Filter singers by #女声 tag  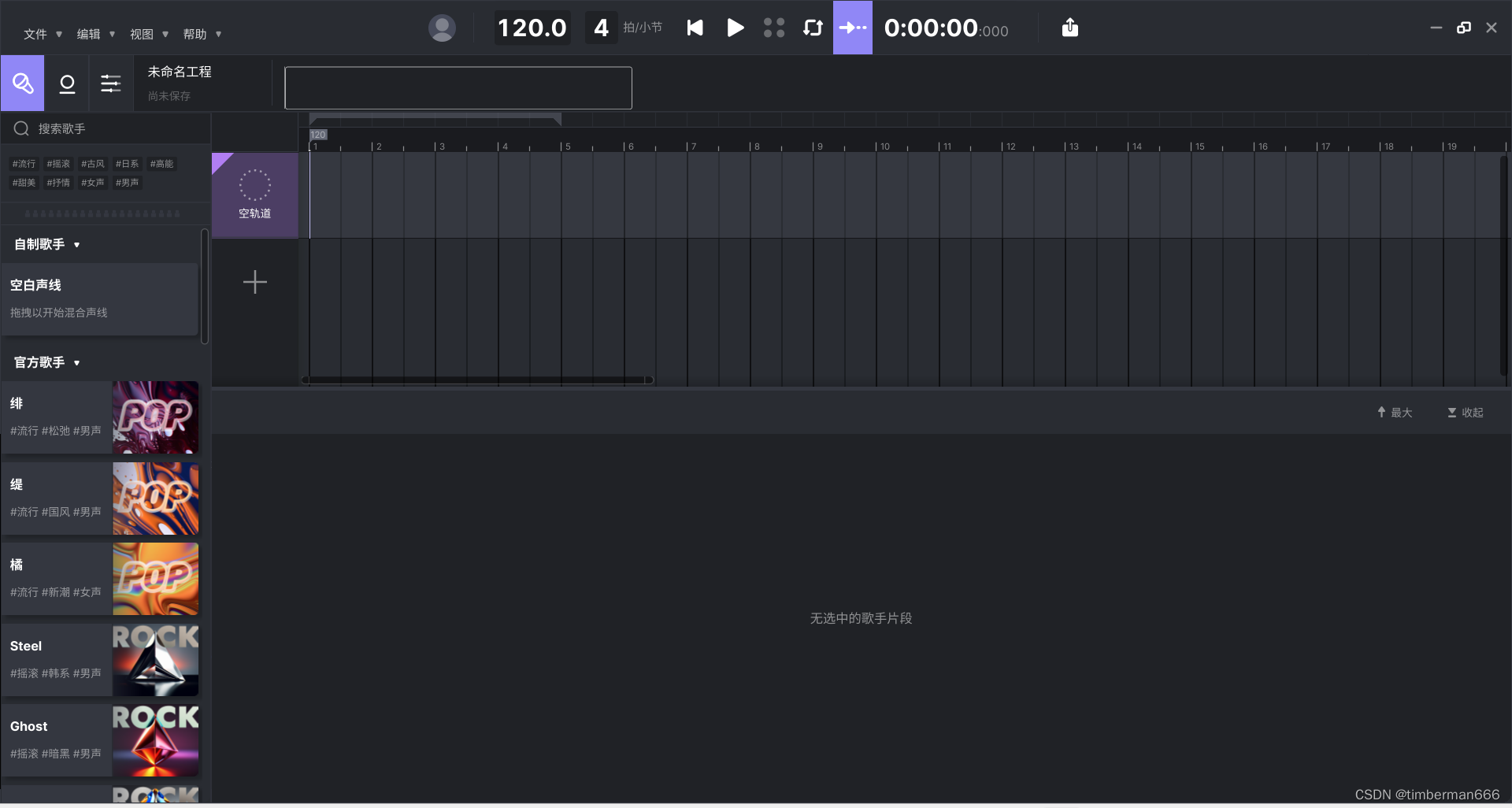coord(93,183)
